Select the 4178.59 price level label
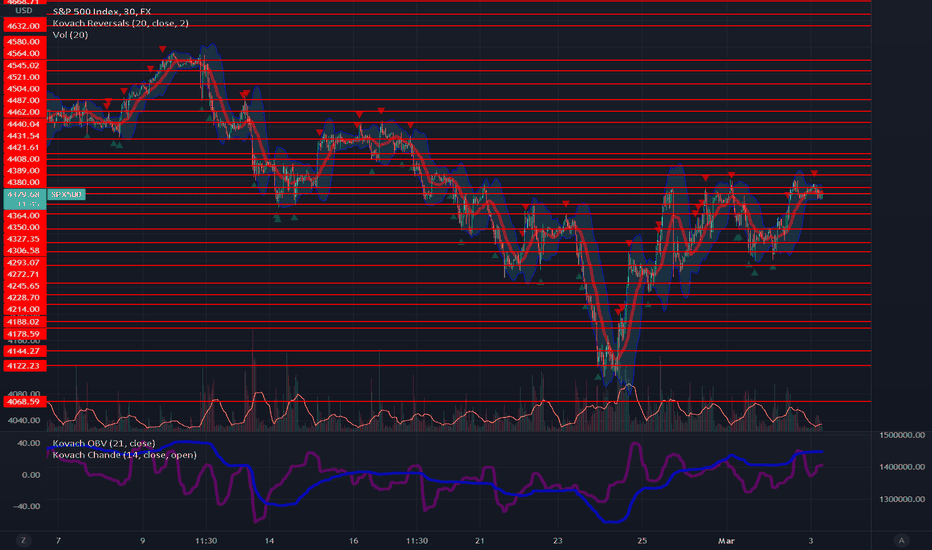This screenshot has height=550, width=932. [x=24, y=334]
